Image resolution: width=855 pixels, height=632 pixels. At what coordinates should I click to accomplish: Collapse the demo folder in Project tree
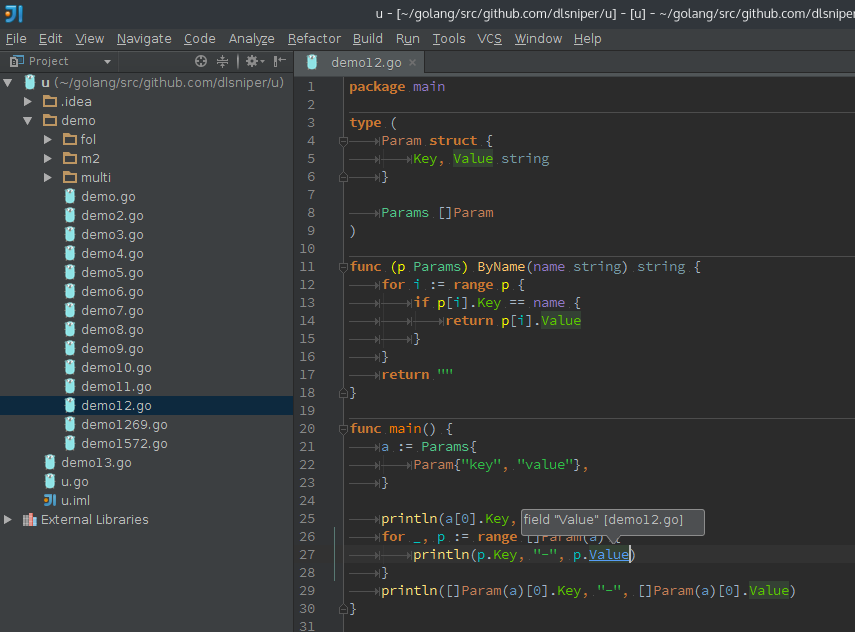coord(27,120)
